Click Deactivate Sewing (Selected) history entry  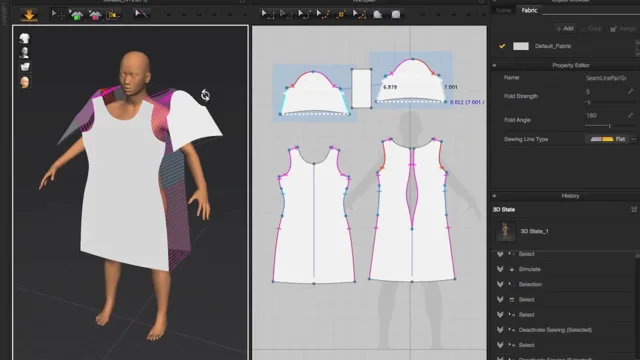pos(555,330)
